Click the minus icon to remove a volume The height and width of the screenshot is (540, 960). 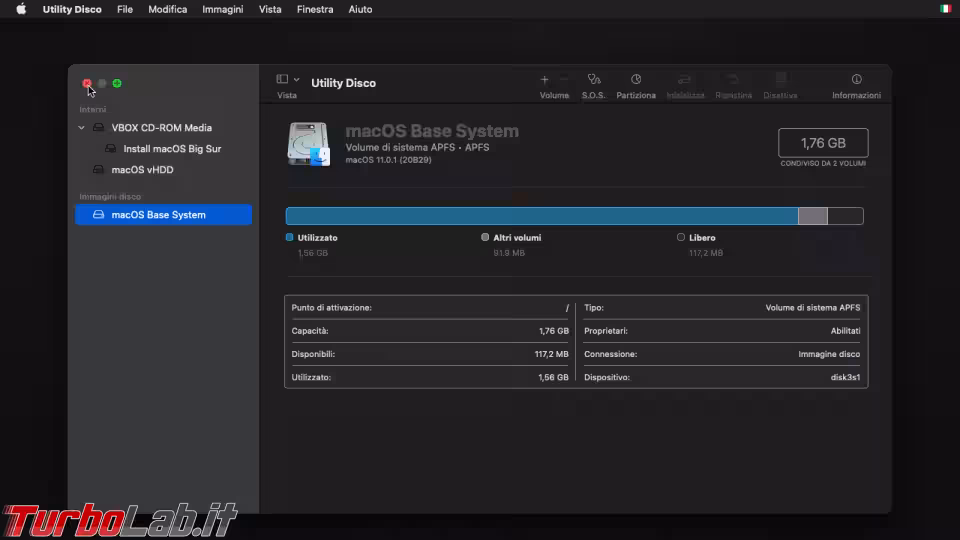[564, 79]
